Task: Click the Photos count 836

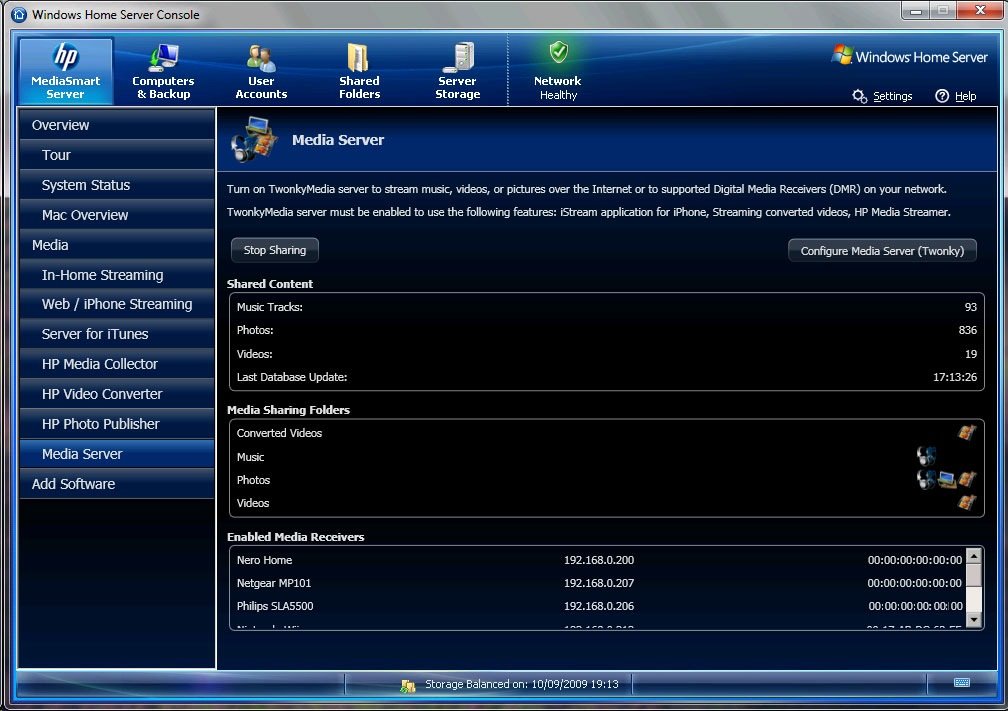Action: [968, 330]
